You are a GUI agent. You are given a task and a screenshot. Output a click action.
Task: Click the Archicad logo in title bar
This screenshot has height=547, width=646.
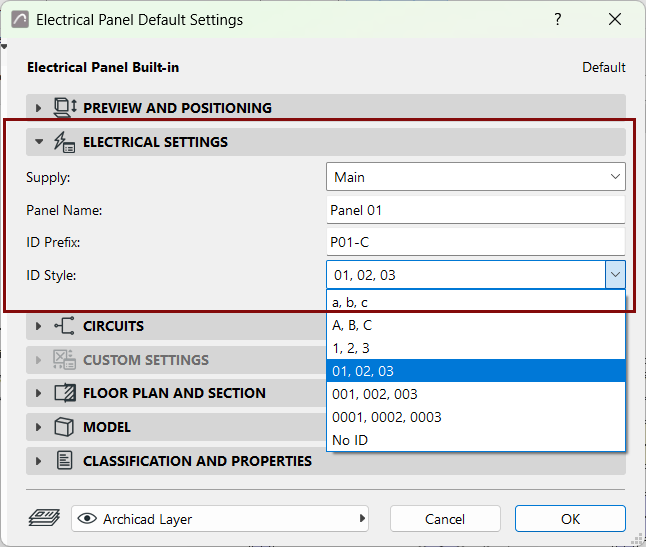click(20, 19)
